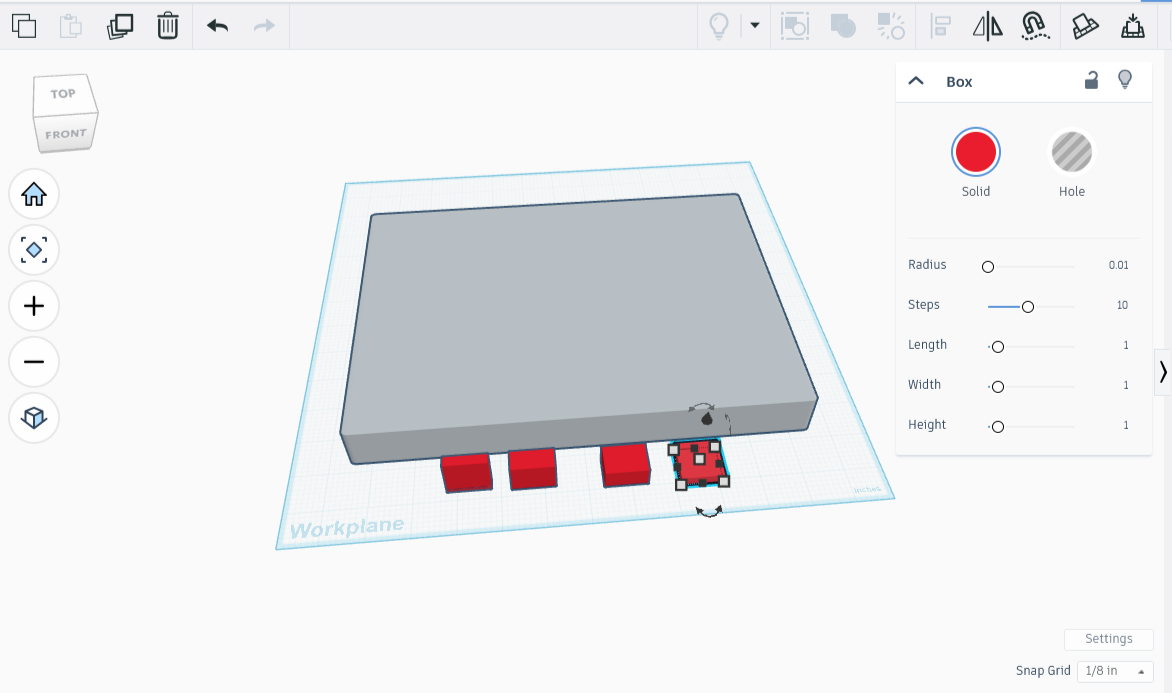This screenshot has height=693, width=1172.
Task: Click the Radius value 0.01
Action: click(1118, 265)
